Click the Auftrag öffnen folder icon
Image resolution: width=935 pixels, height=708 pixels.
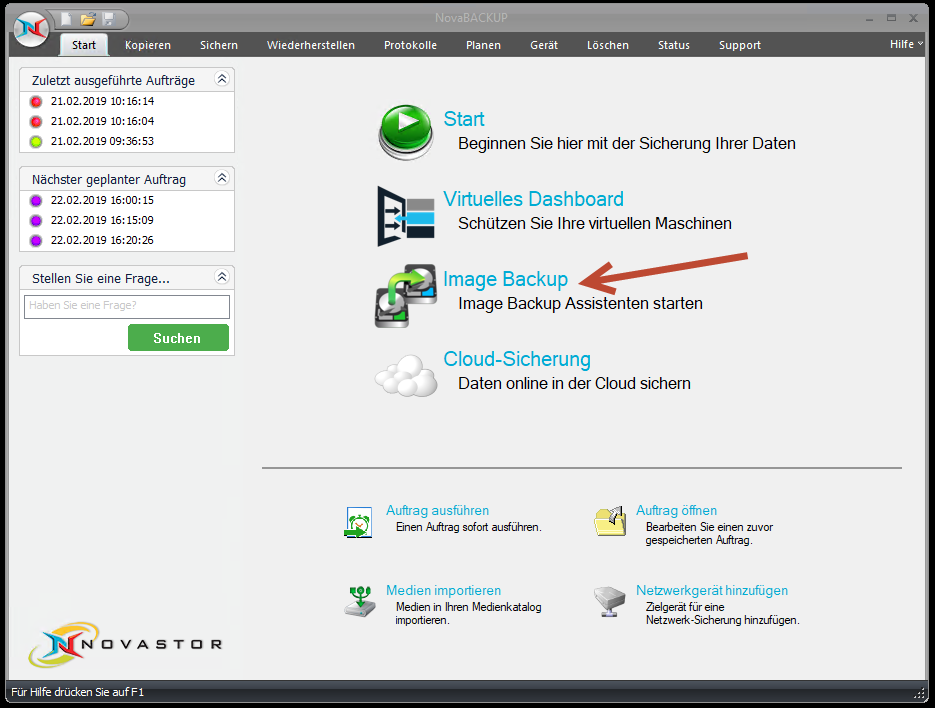610,521
